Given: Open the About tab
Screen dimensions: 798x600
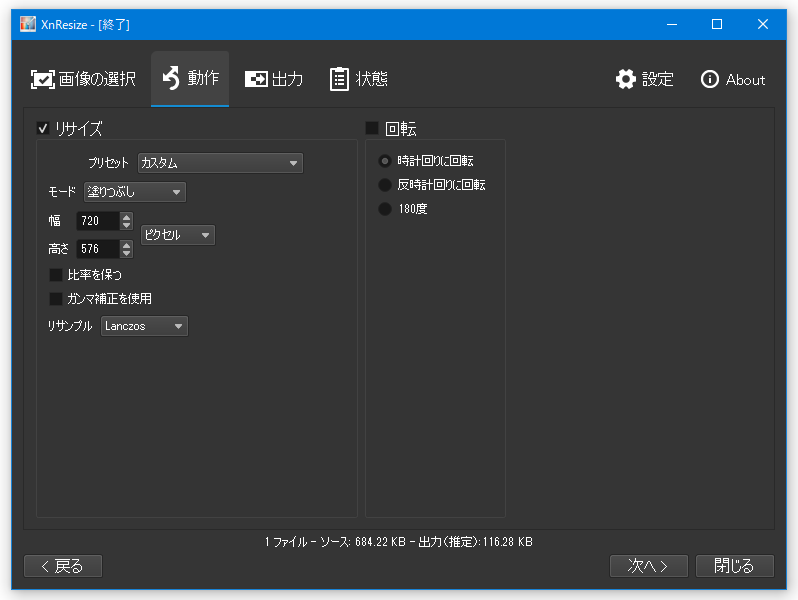Looking at the screenshot, I should tap(732, 79).
